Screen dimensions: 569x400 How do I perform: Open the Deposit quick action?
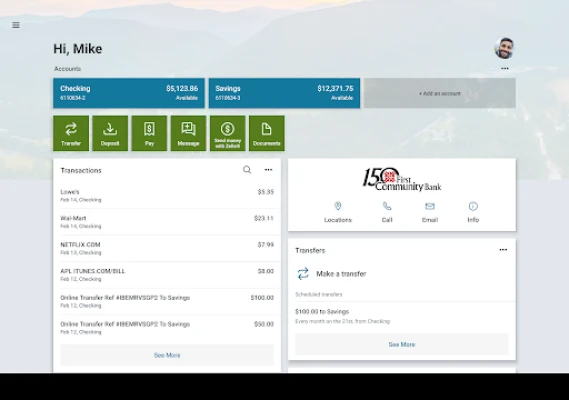[110, 133]
